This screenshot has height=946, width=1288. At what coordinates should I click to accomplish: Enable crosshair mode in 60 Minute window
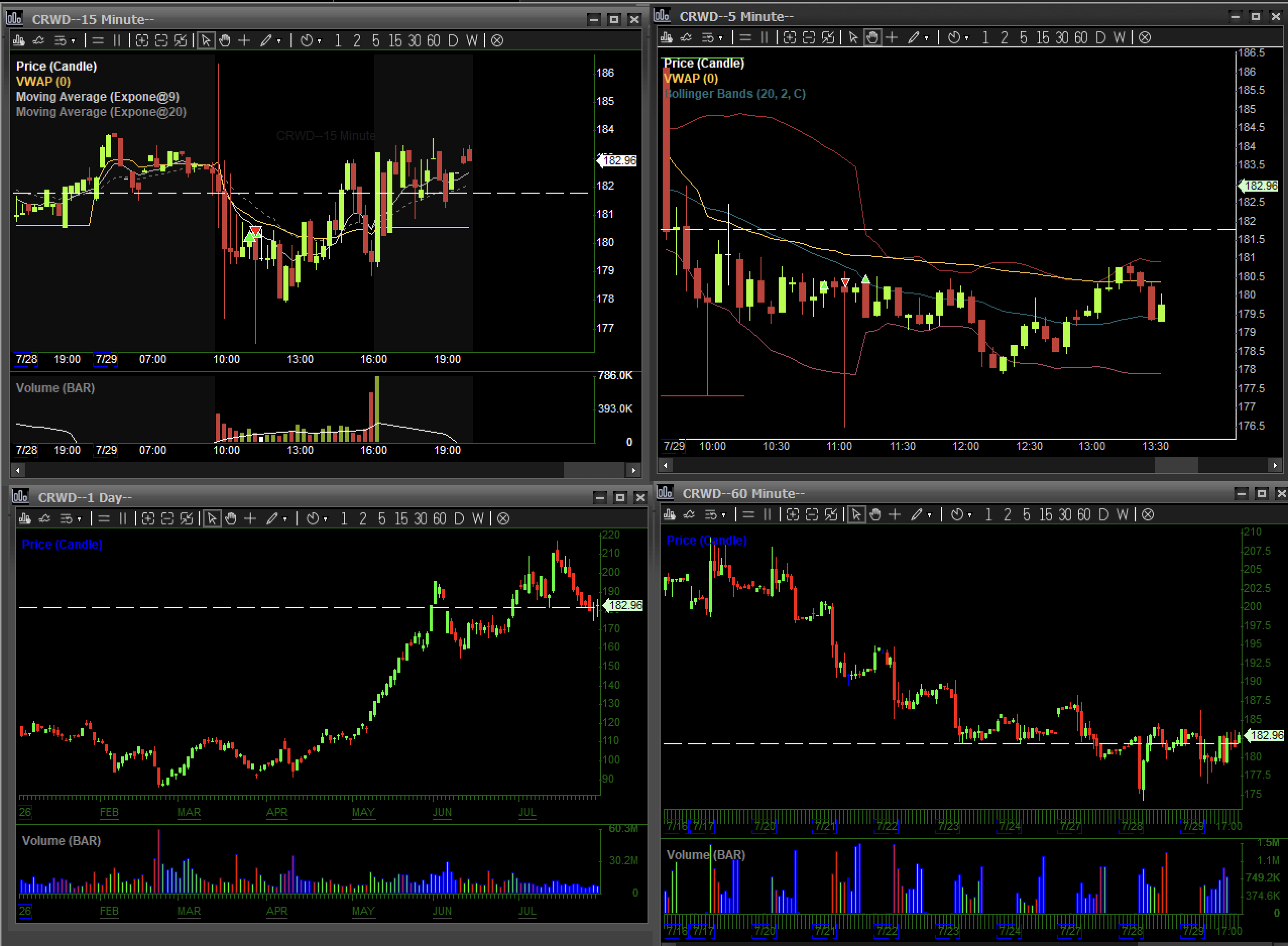tap(895, 515)
